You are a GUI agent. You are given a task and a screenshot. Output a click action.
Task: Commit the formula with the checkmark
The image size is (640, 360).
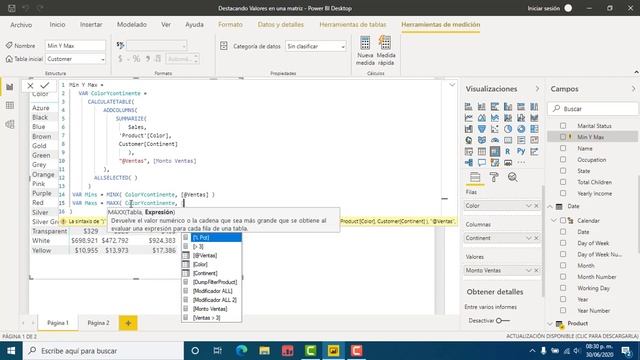45,85
